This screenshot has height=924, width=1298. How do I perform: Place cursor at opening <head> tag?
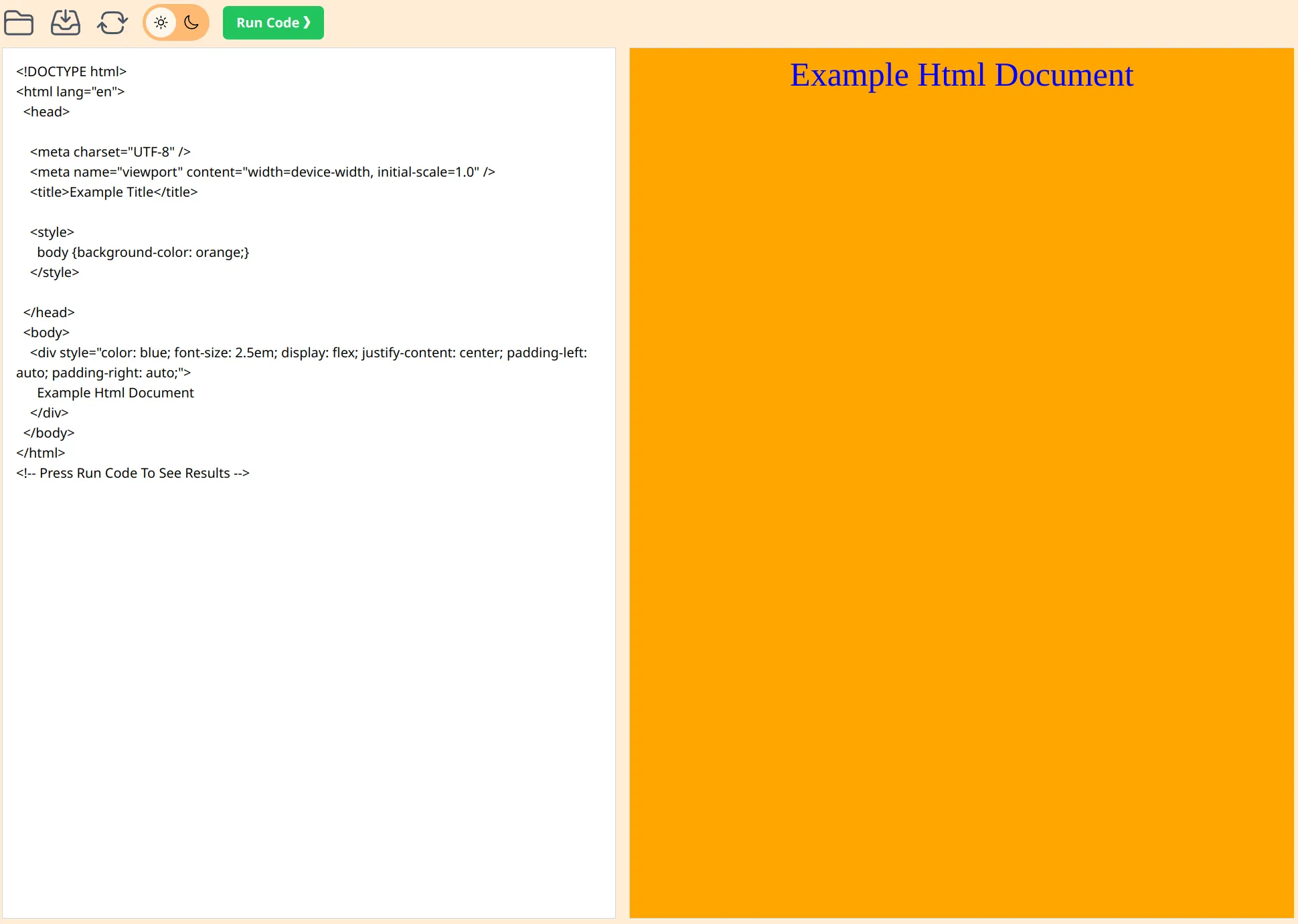[47, 112]
